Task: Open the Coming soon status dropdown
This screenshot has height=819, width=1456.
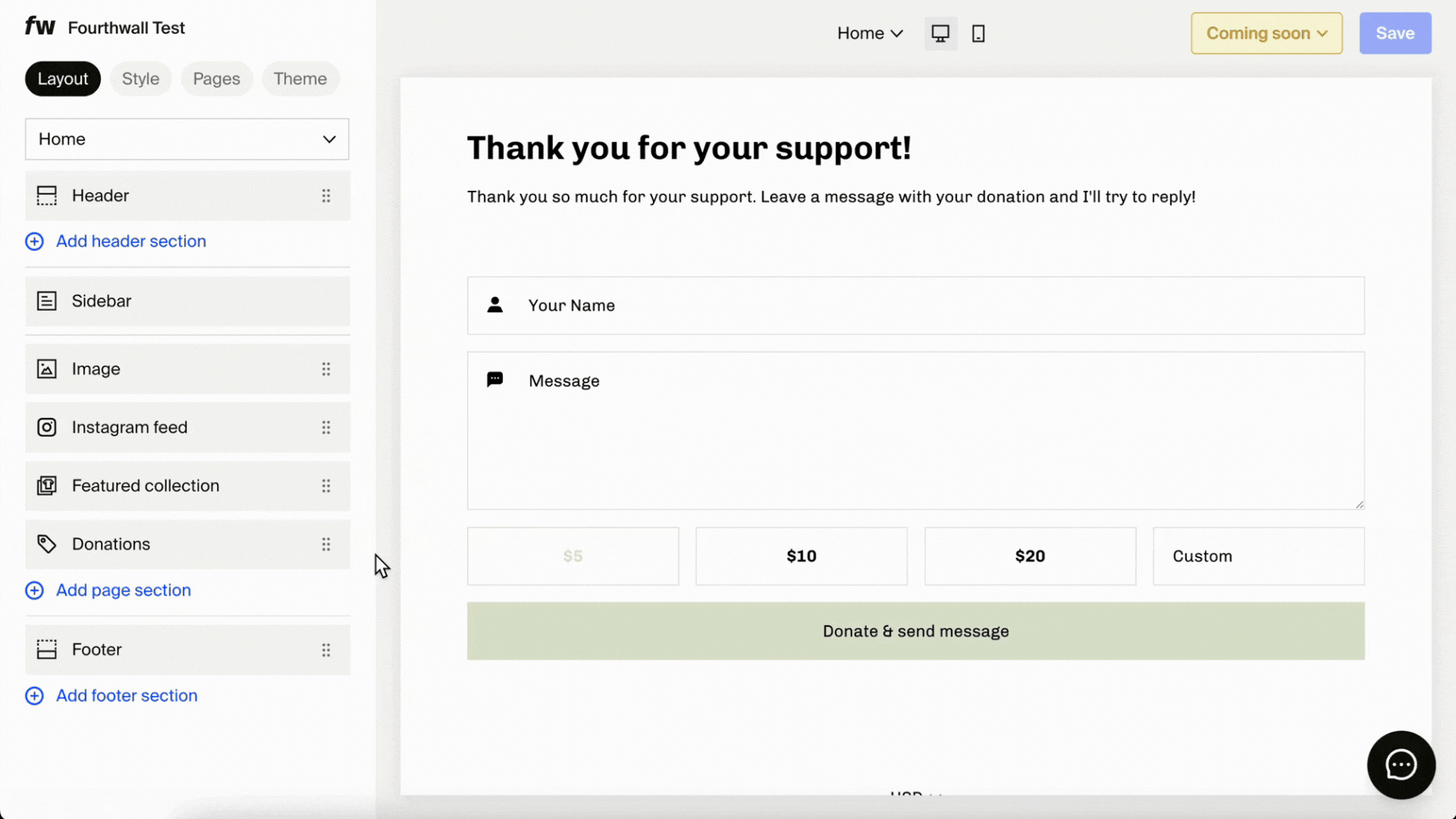Action: (1266, 33)
